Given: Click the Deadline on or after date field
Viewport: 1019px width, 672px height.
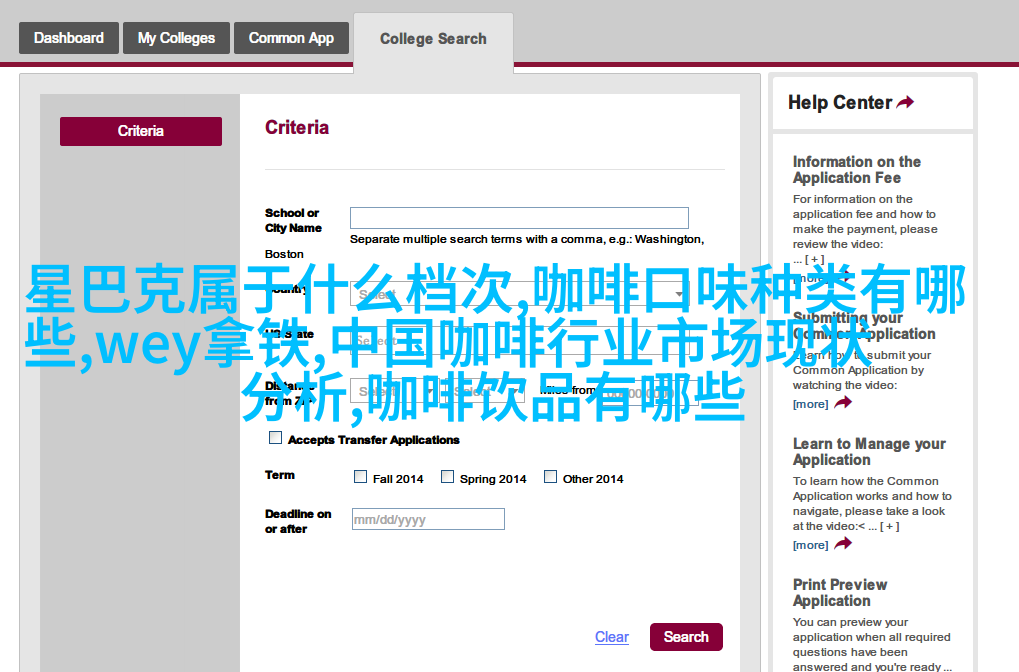Looking at the screenshot, I should pyautogui.click(x=428, y=519).
